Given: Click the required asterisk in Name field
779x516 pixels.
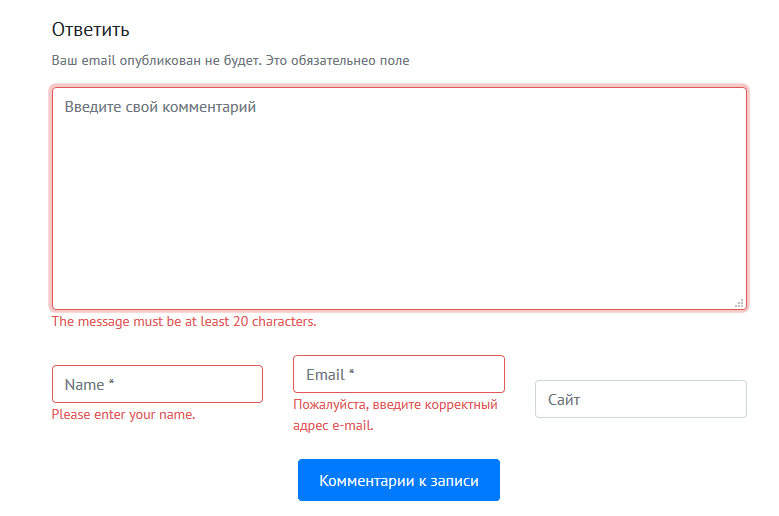Looking at the screenshot, I should (111, 385).
